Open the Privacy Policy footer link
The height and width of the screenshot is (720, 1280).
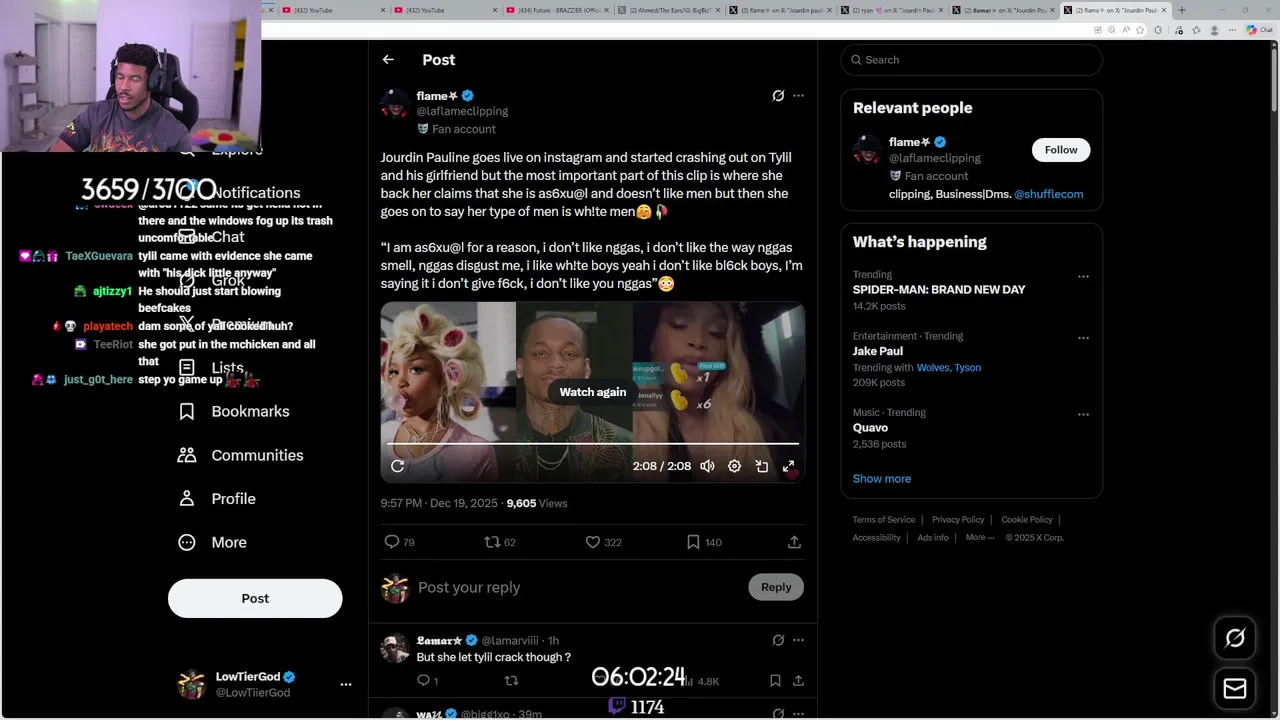coord(958,520)
